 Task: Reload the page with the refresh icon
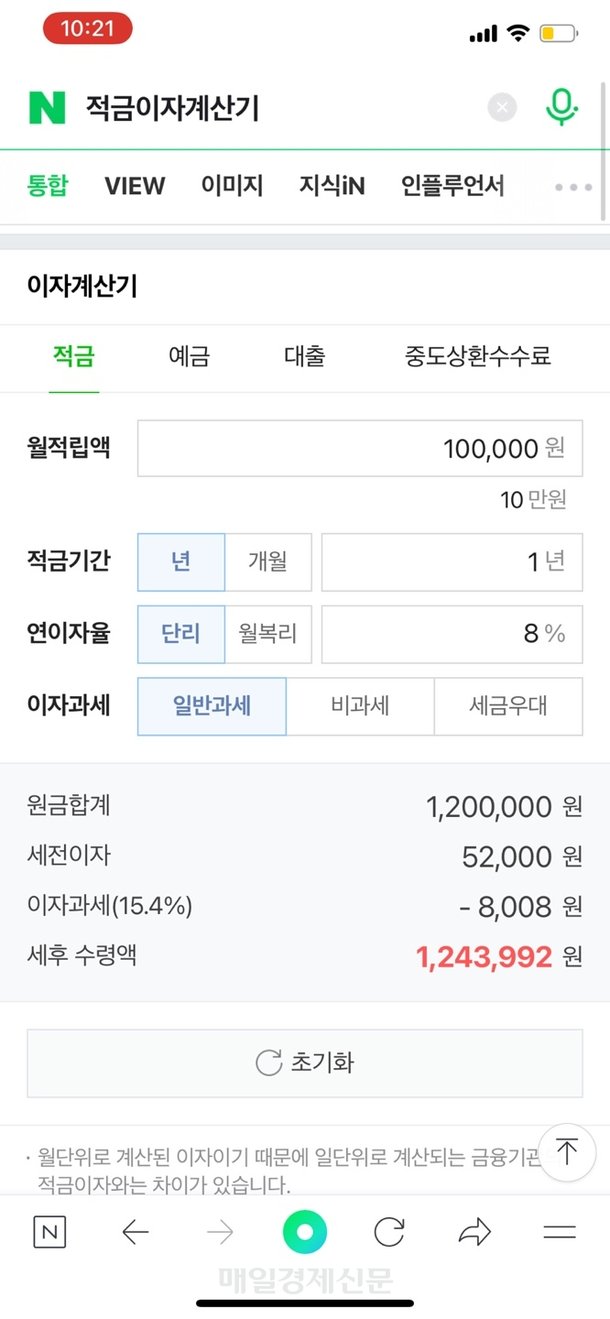[x=390, y=1232]
